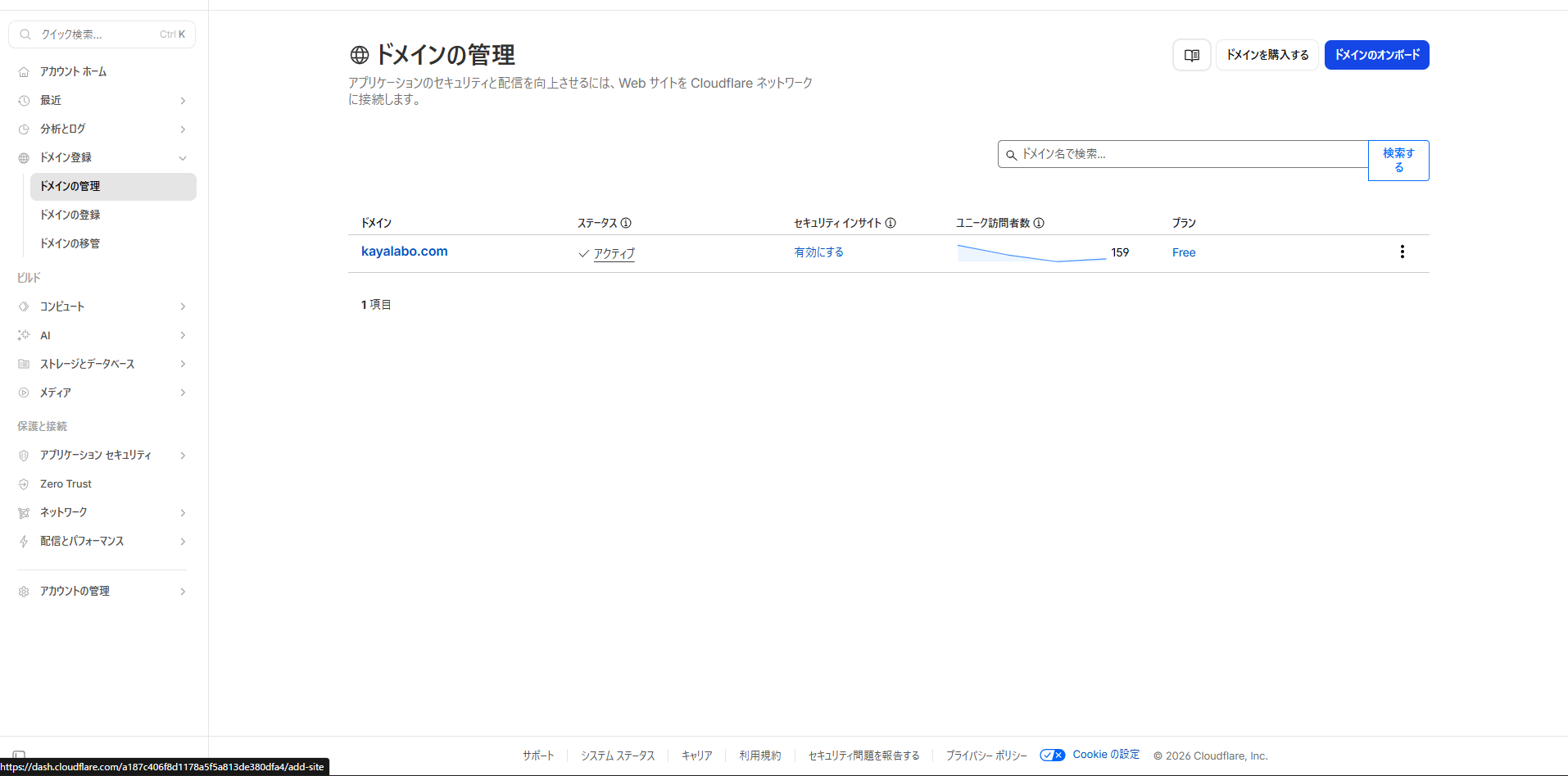Open the Zero Trust menu item
Image resolution: width=1568 pixels, height=776 pixels.
(102, 484)
